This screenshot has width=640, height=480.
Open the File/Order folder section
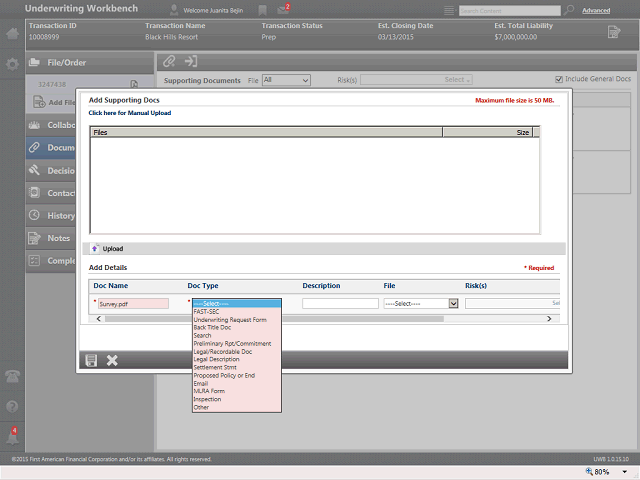[90, 63]
